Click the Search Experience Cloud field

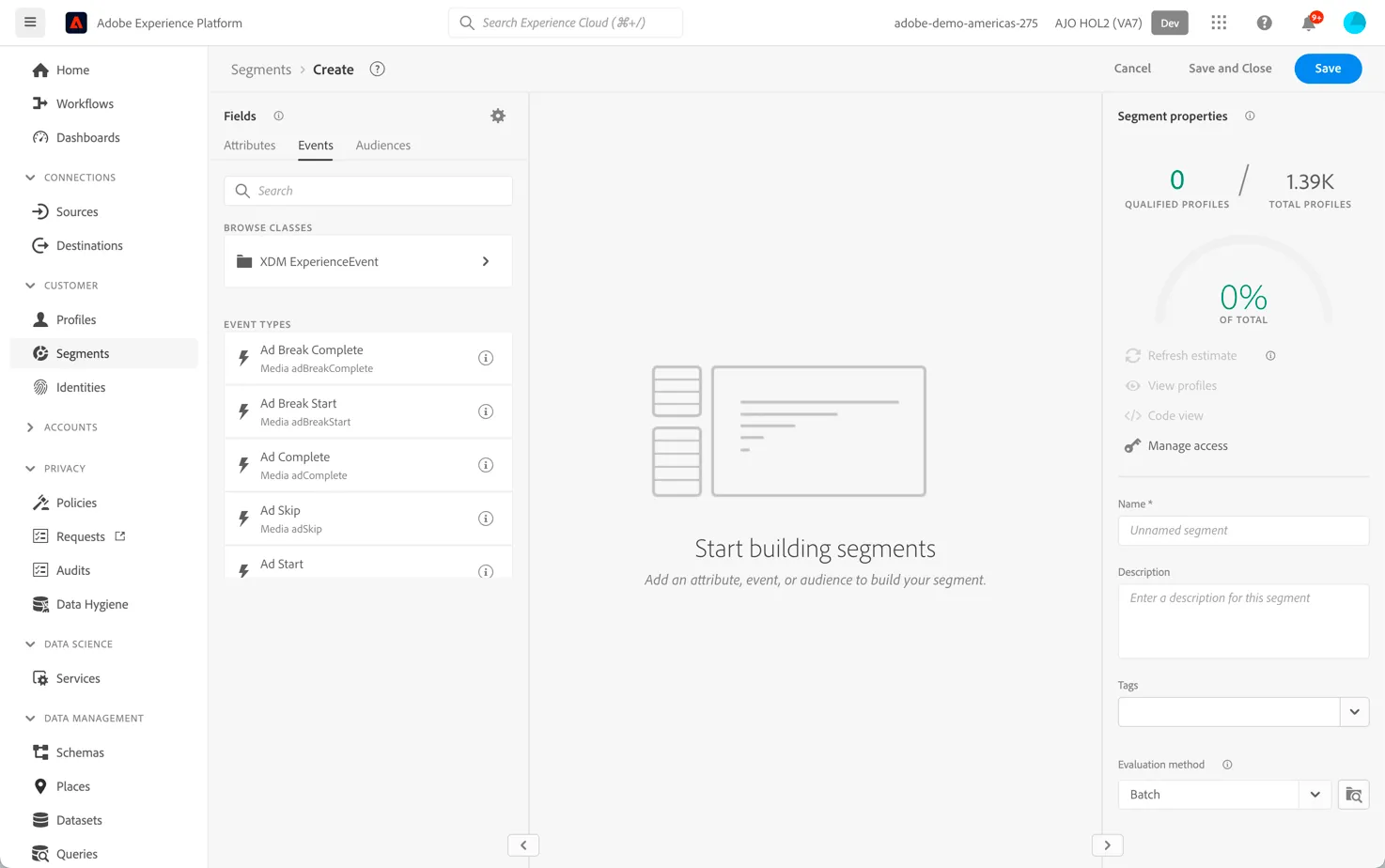[566, 23]
